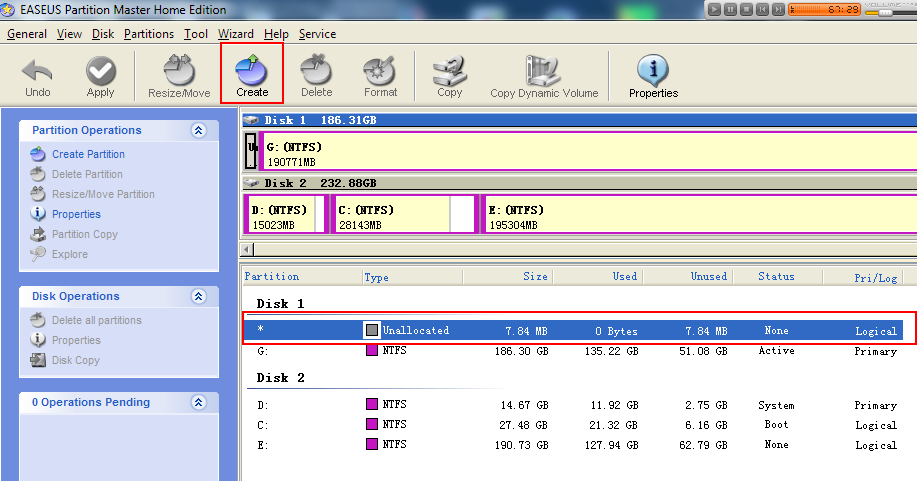Select the G: partition row in list
Screen dimensions: 917x481
(573, 351)
